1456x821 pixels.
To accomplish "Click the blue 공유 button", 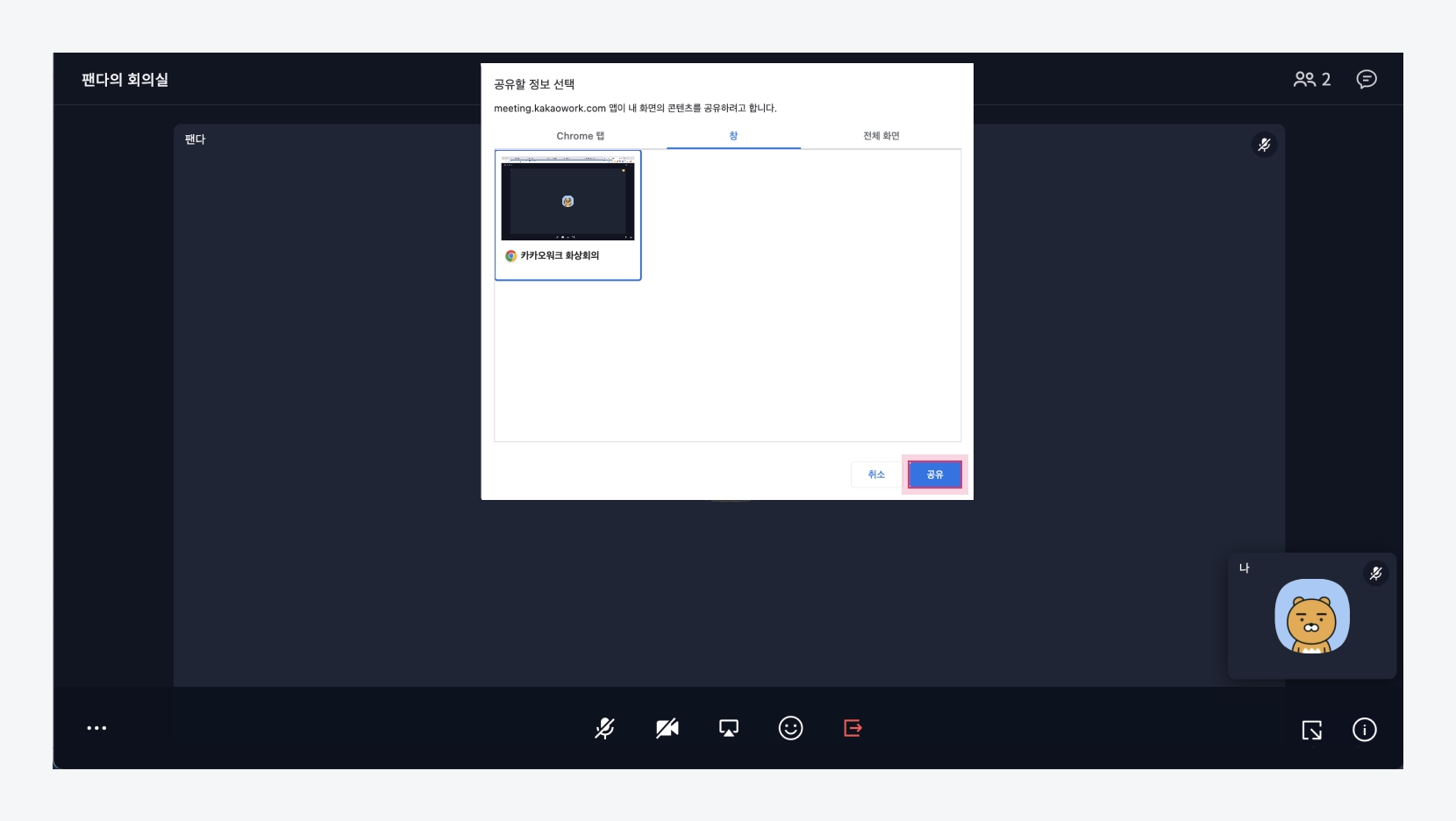I will 934,475.
